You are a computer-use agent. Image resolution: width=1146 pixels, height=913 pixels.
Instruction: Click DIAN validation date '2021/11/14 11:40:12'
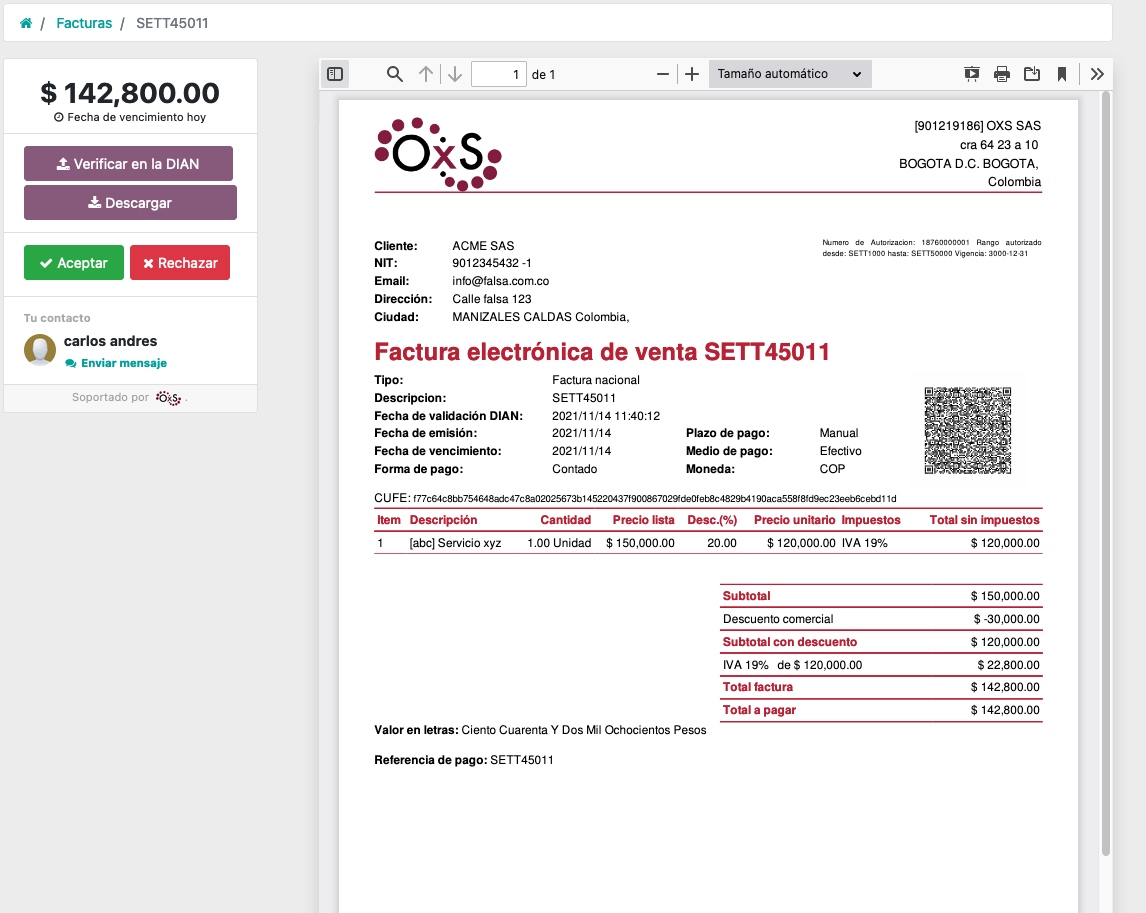click(606, 416)
